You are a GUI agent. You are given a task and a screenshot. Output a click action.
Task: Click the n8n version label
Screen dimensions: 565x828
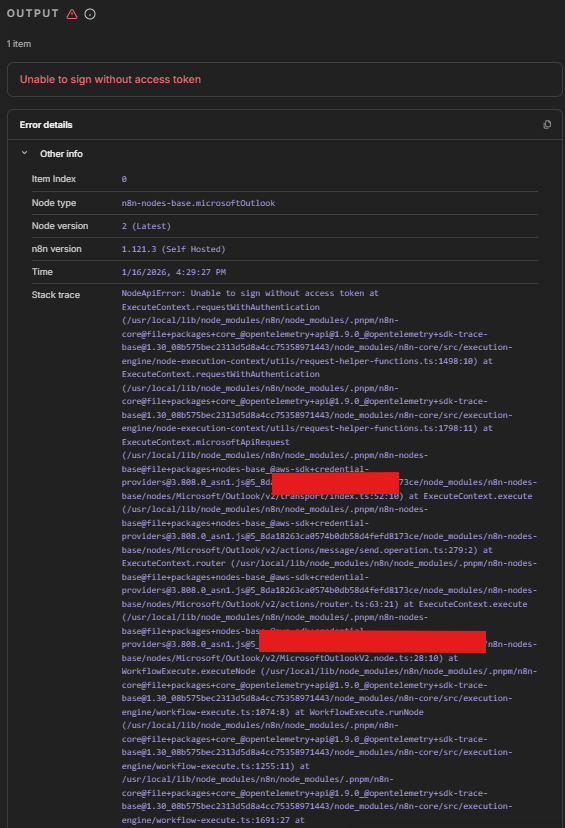pos(56,249)
